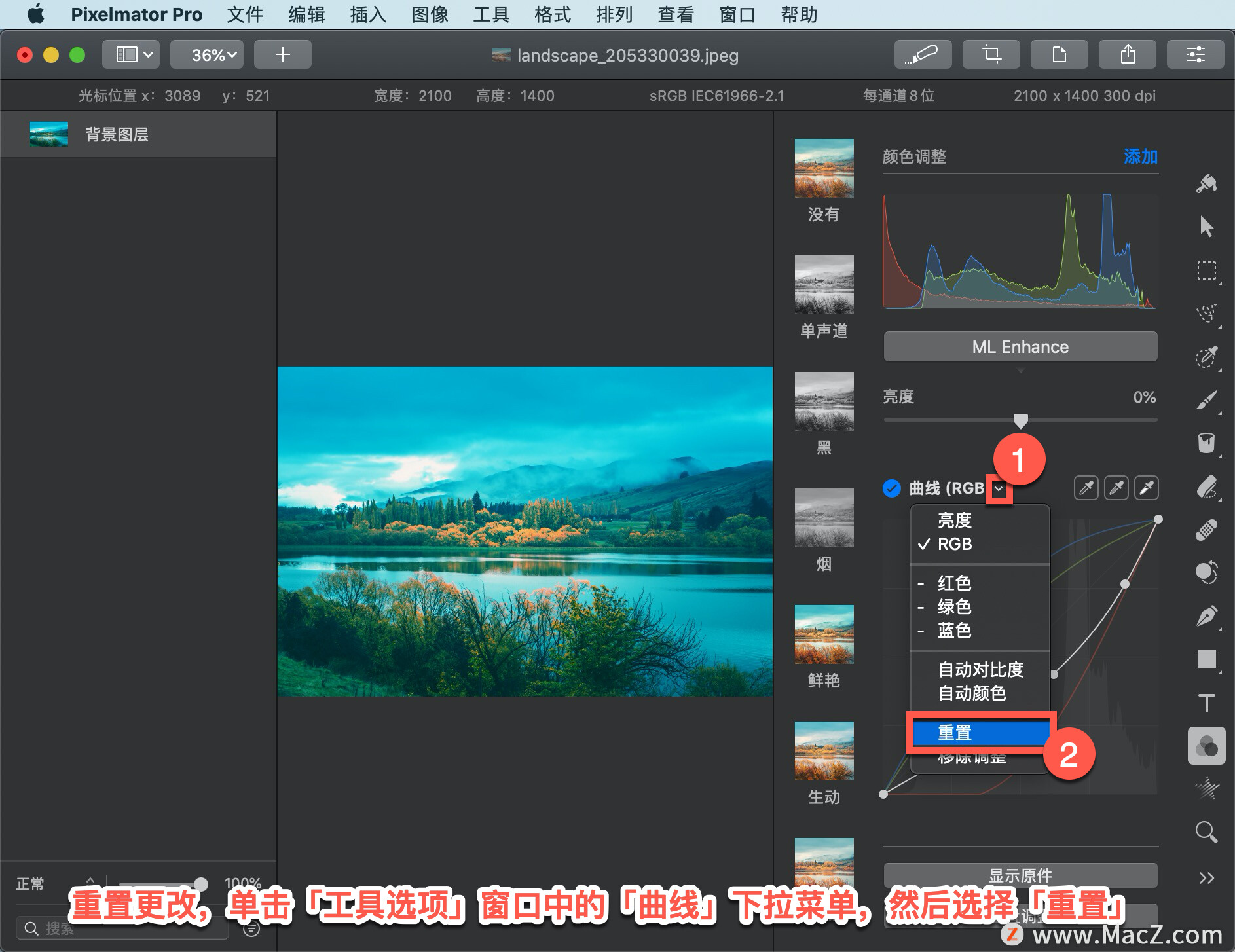Select the 背景图层 layer
1235x952 pixels.
[x=138, y=134]
